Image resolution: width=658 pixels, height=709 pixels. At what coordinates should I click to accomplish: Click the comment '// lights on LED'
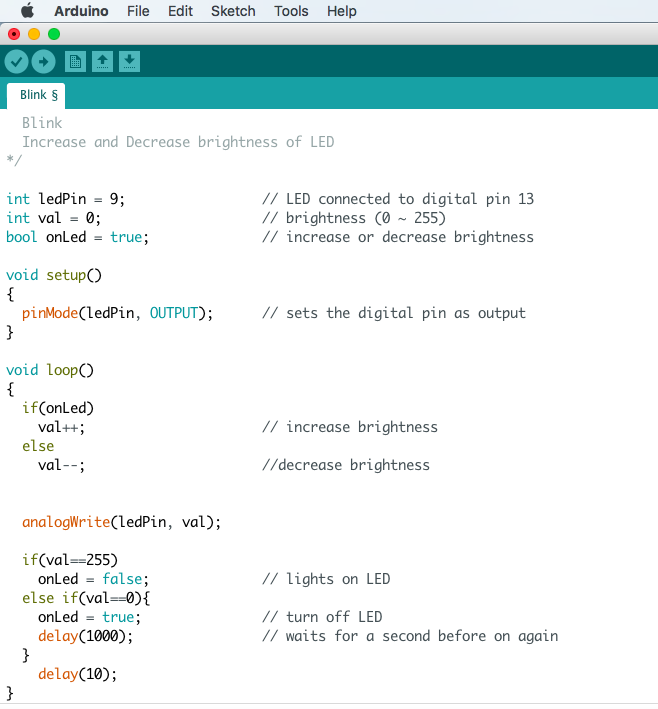click(326, 579)
